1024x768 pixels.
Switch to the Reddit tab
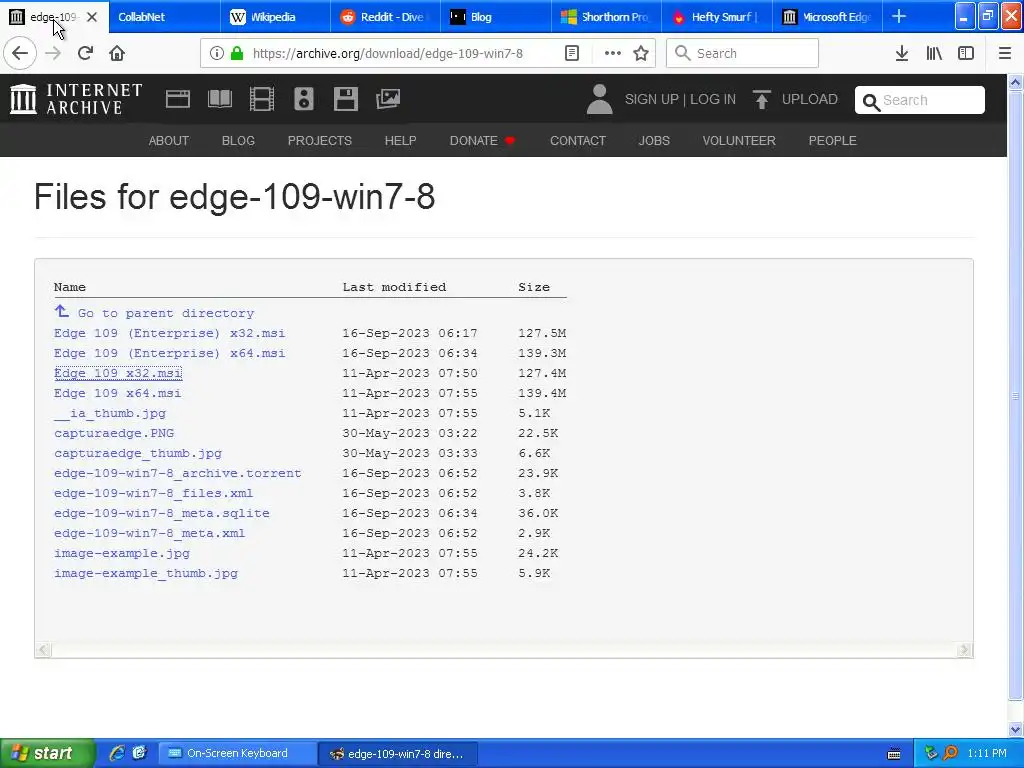pos(385,17)
